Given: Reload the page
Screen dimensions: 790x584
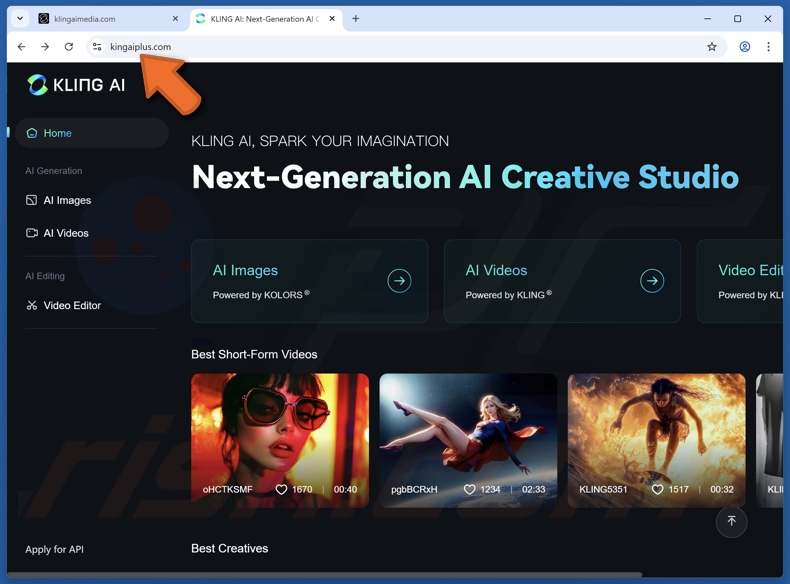Looking at the screenshot, I should tap(69, 47).
